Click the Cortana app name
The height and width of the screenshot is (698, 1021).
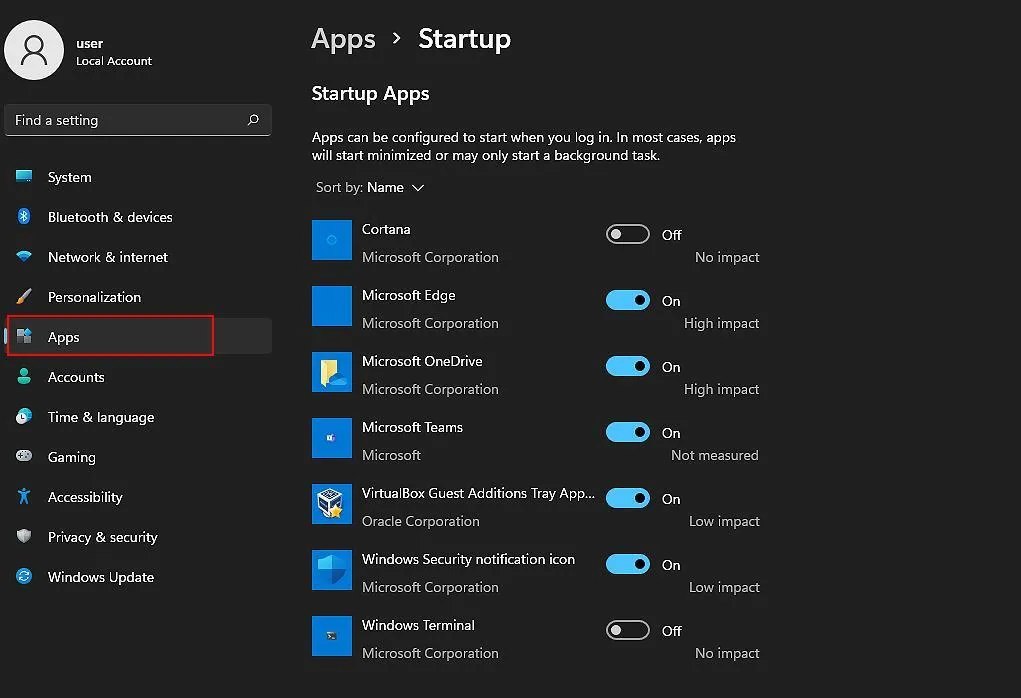(386, 229)
